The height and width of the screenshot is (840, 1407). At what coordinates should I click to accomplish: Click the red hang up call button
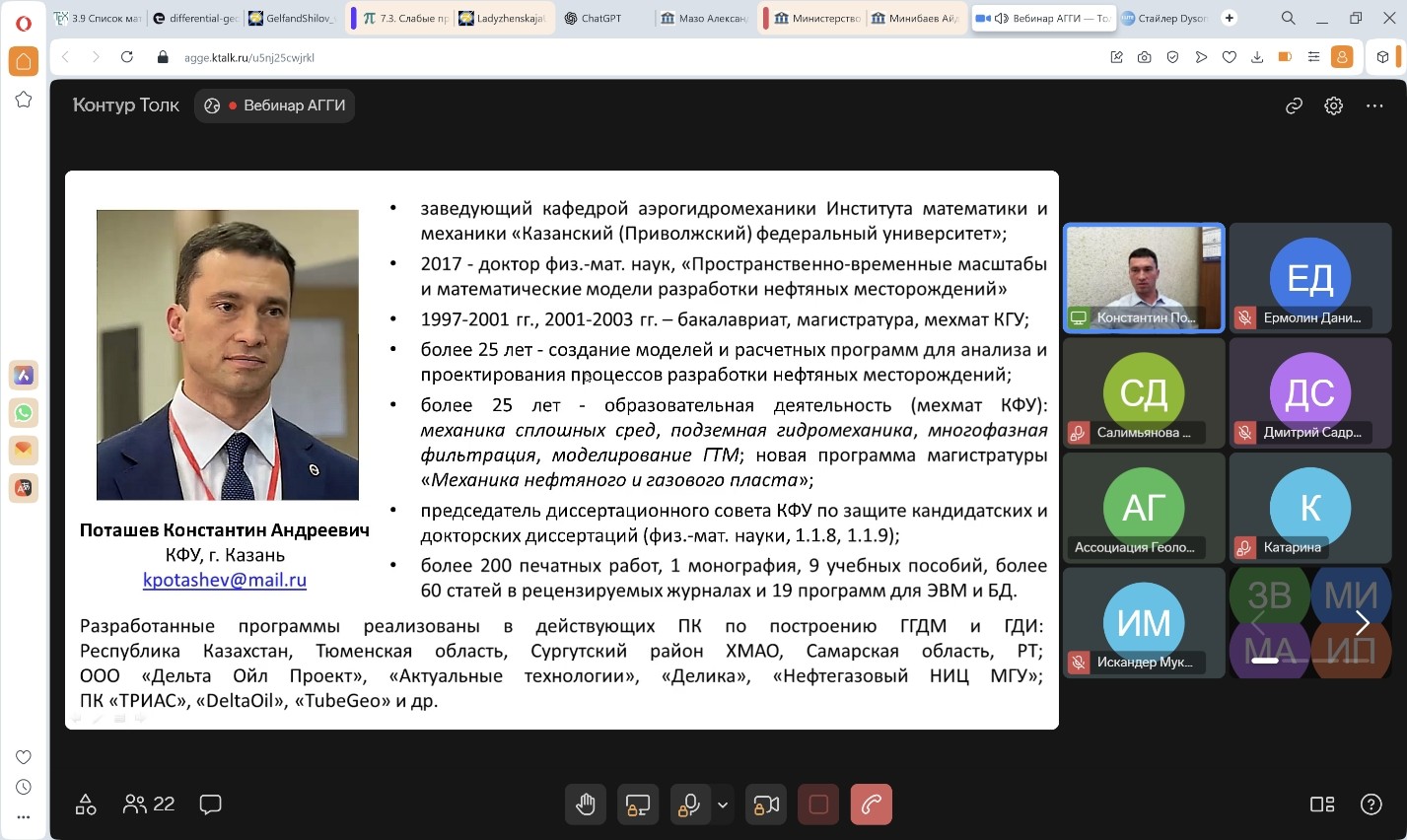[871, 805]
